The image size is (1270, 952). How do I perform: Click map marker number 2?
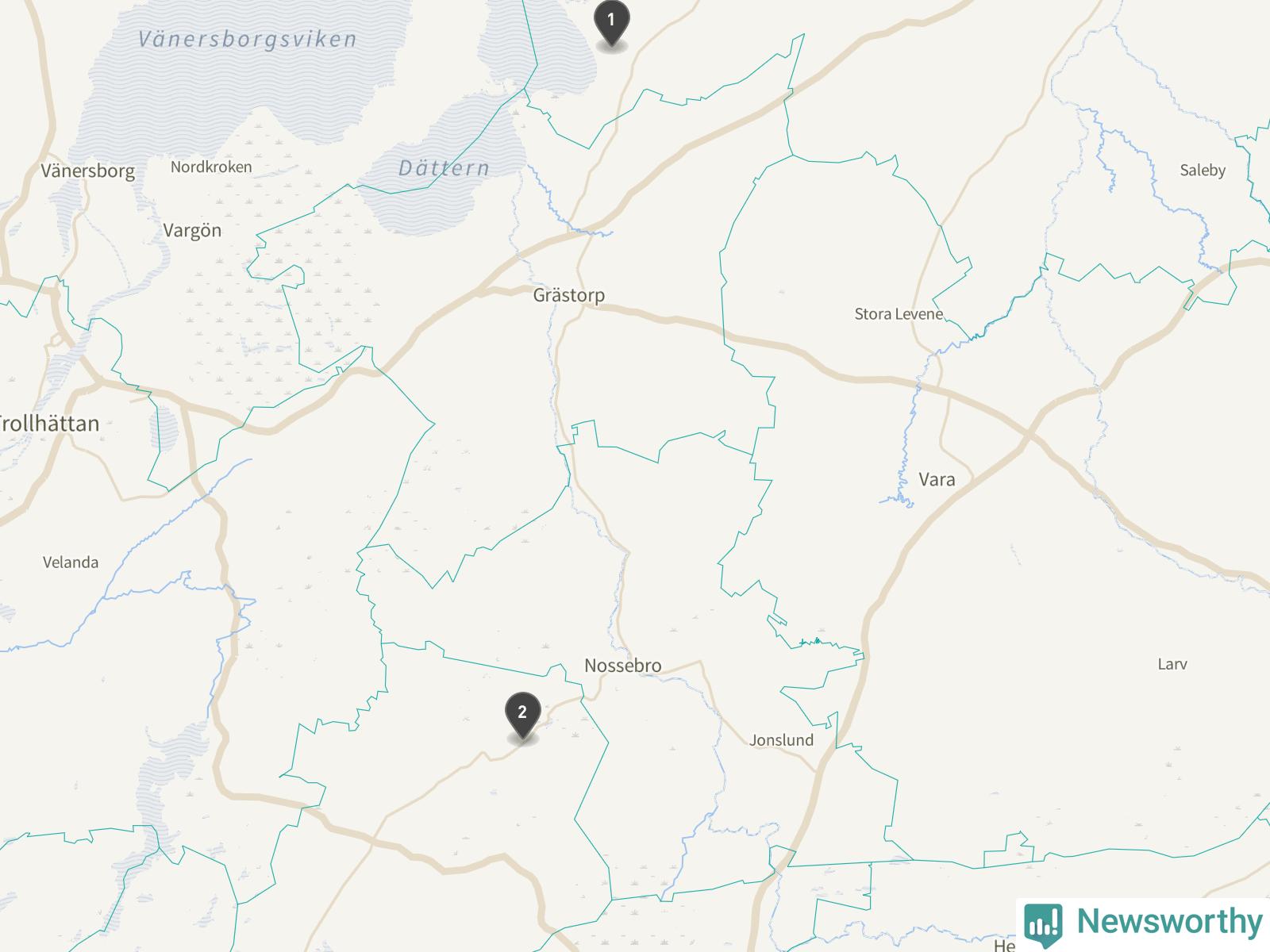click(522, 717)
